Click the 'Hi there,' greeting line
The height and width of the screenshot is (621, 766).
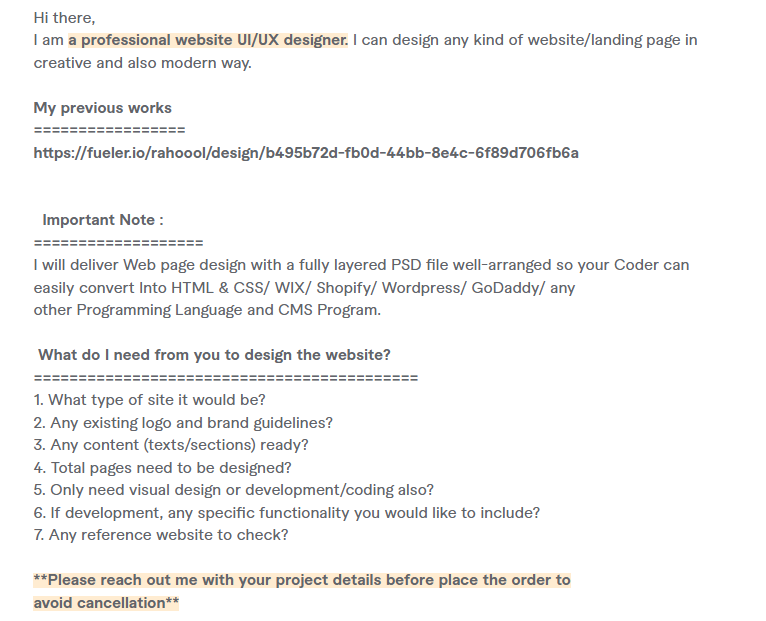pos(65,18)
